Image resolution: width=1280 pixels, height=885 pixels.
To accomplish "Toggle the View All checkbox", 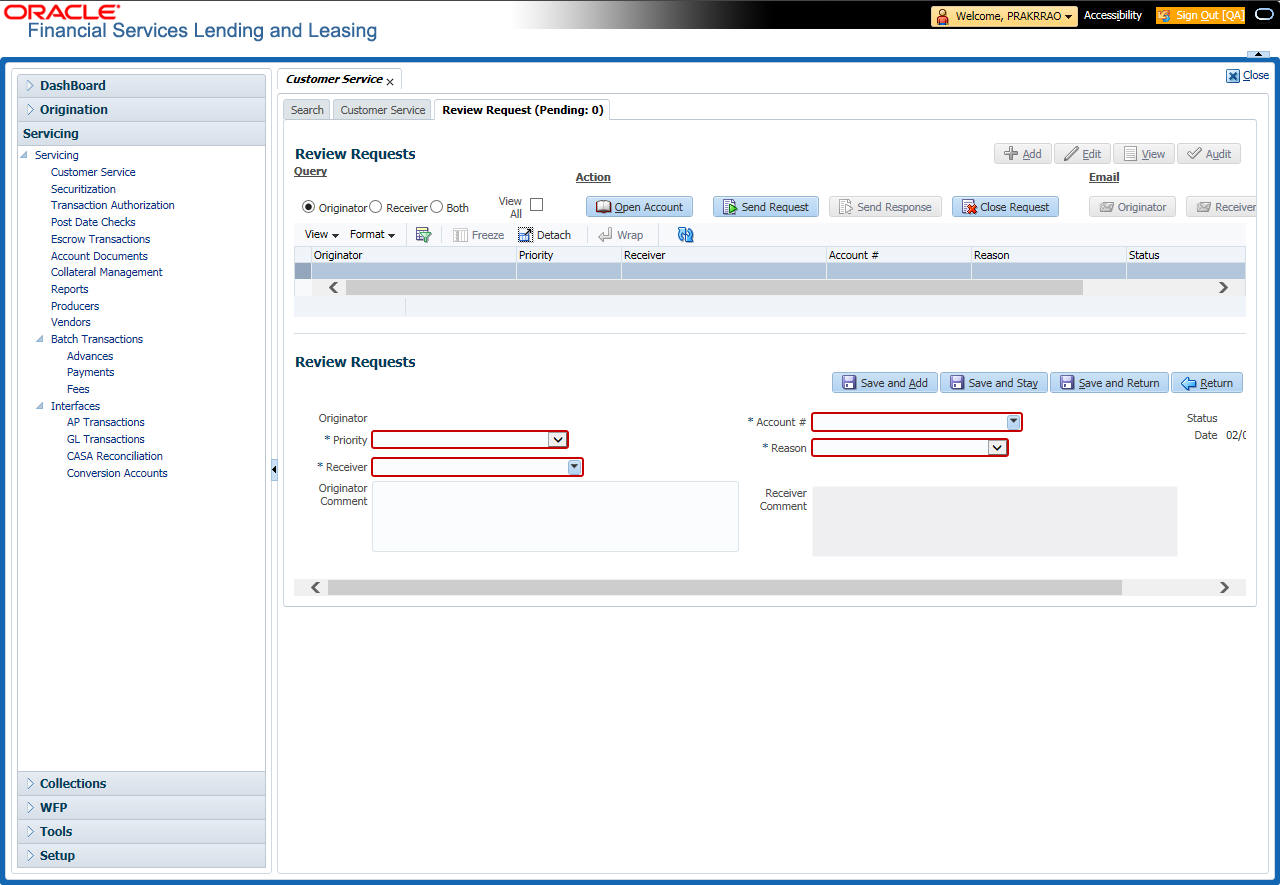I will pyautogui.click(x=536, y=204).
